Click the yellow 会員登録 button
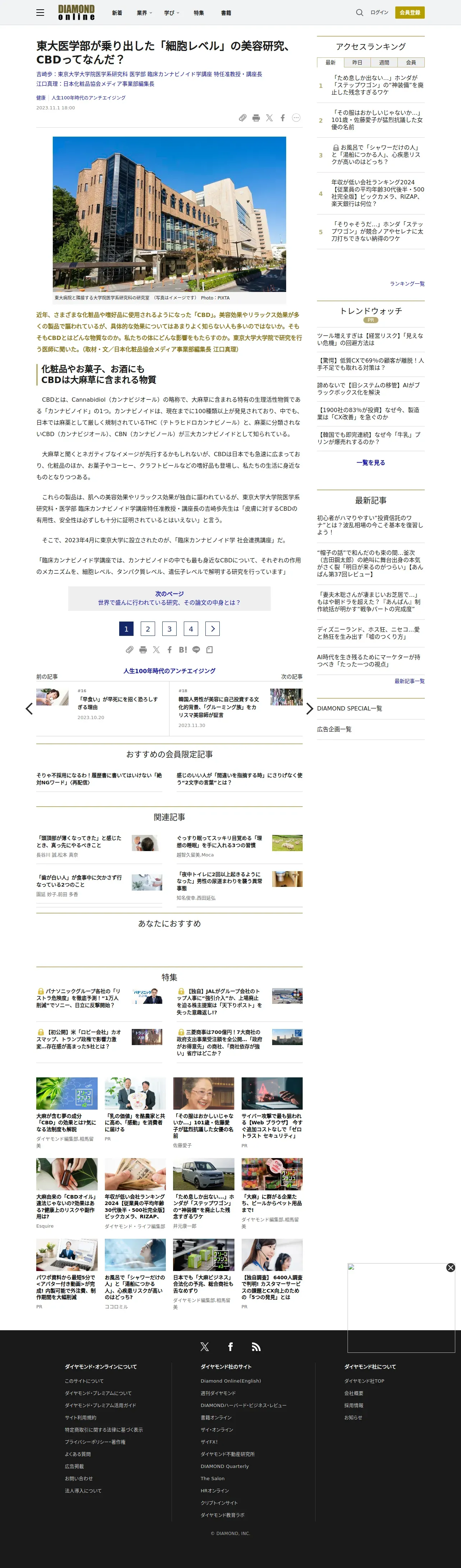Screen dimensions: 461x1568 tap(410, 13)
